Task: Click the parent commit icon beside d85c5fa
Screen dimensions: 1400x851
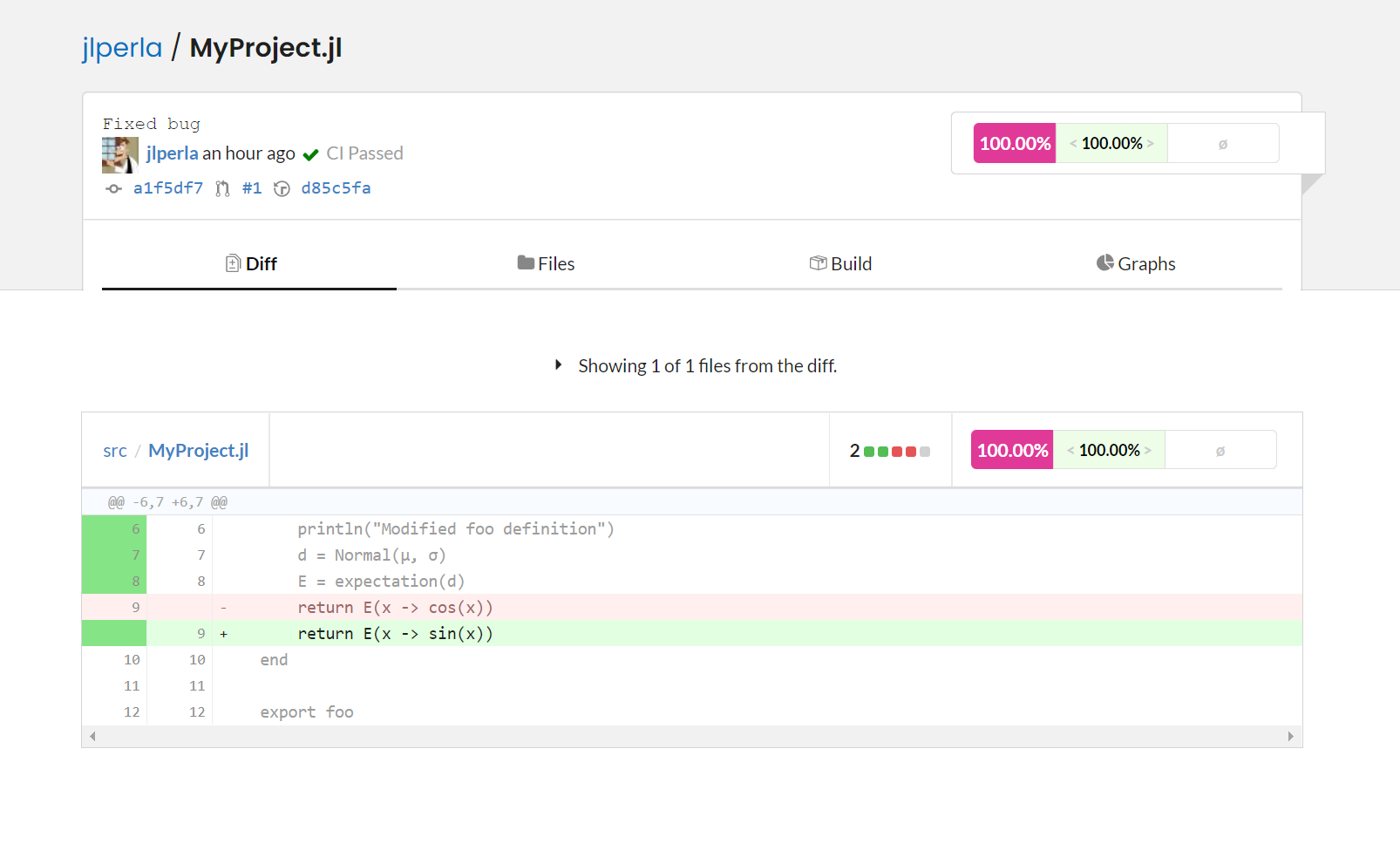Action: coord(282,189)
